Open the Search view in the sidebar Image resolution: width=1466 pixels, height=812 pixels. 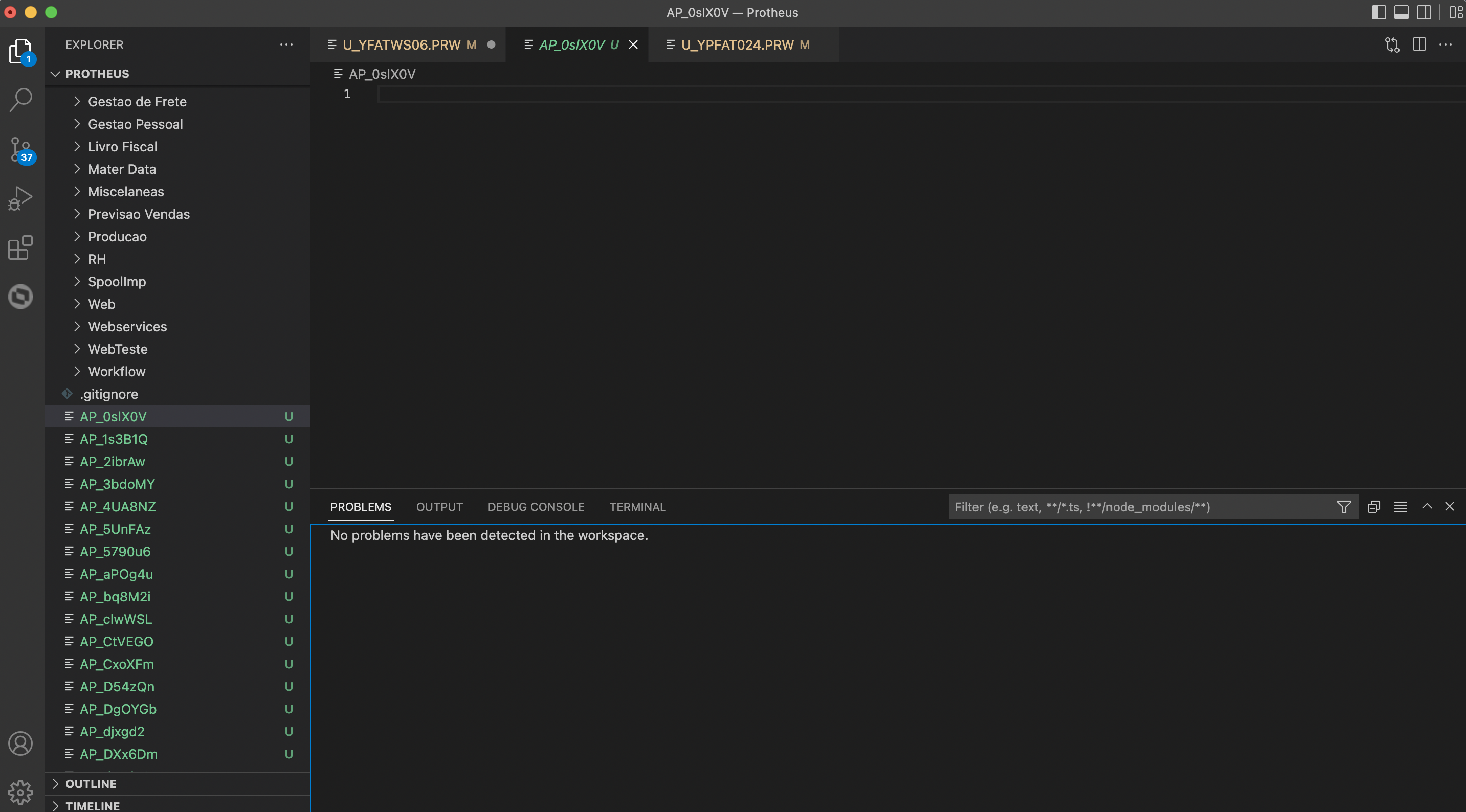(x=20, y=99)
